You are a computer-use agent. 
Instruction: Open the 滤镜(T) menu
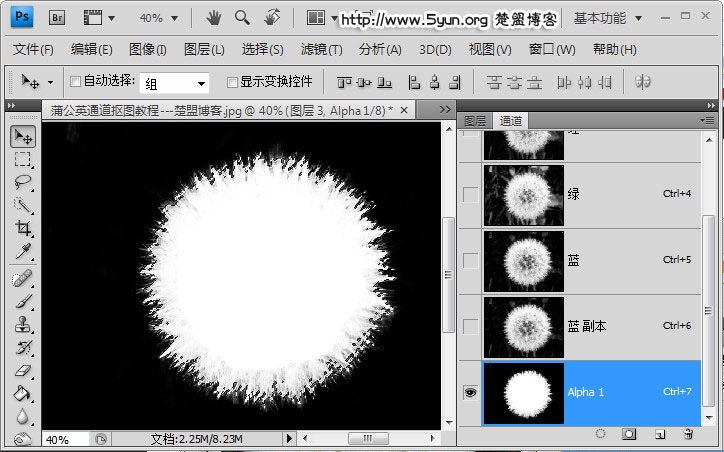pyautogui.click(x=321, y=49)
